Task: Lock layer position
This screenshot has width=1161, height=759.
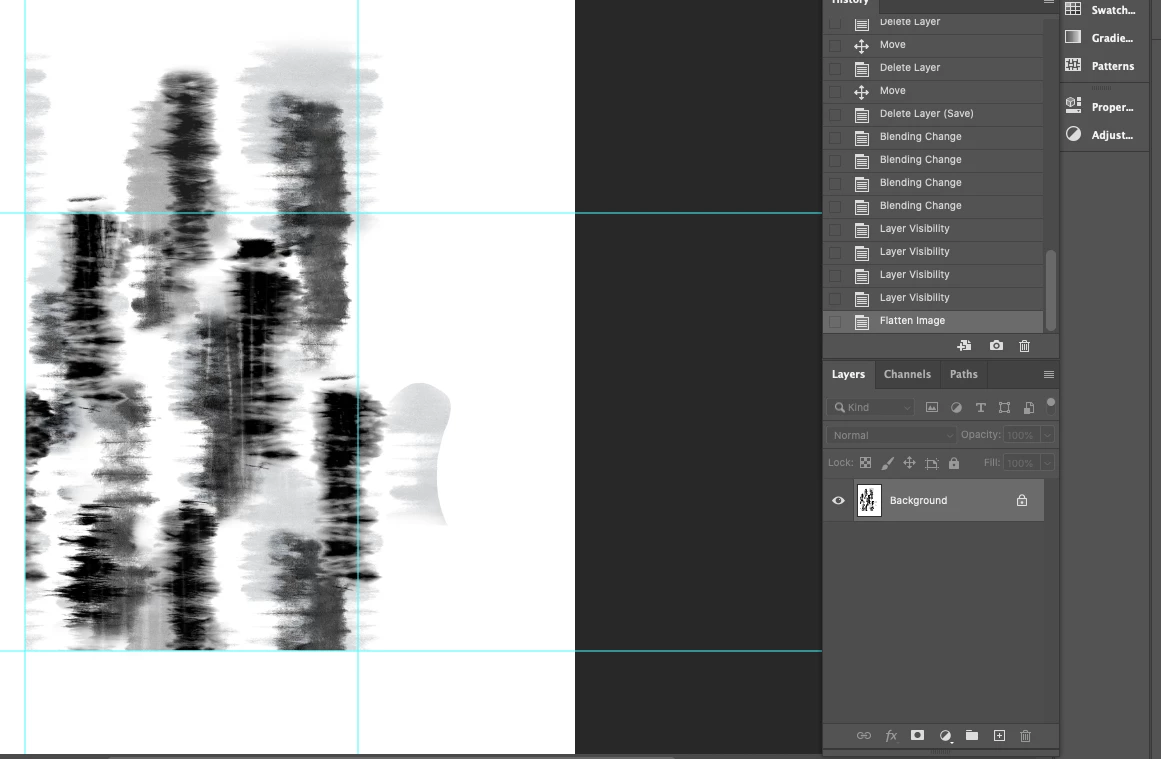Action: [x=910, y=463]
